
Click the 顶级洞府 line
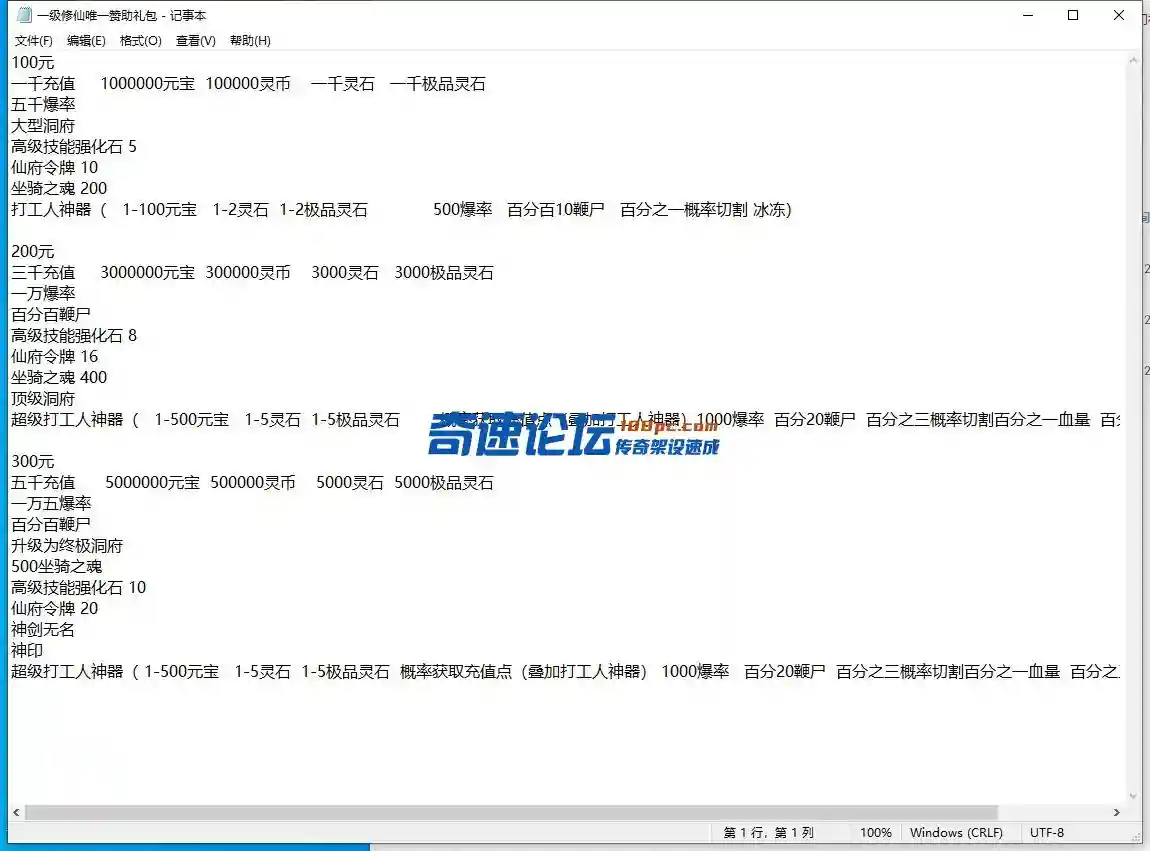tap(43, 398)
